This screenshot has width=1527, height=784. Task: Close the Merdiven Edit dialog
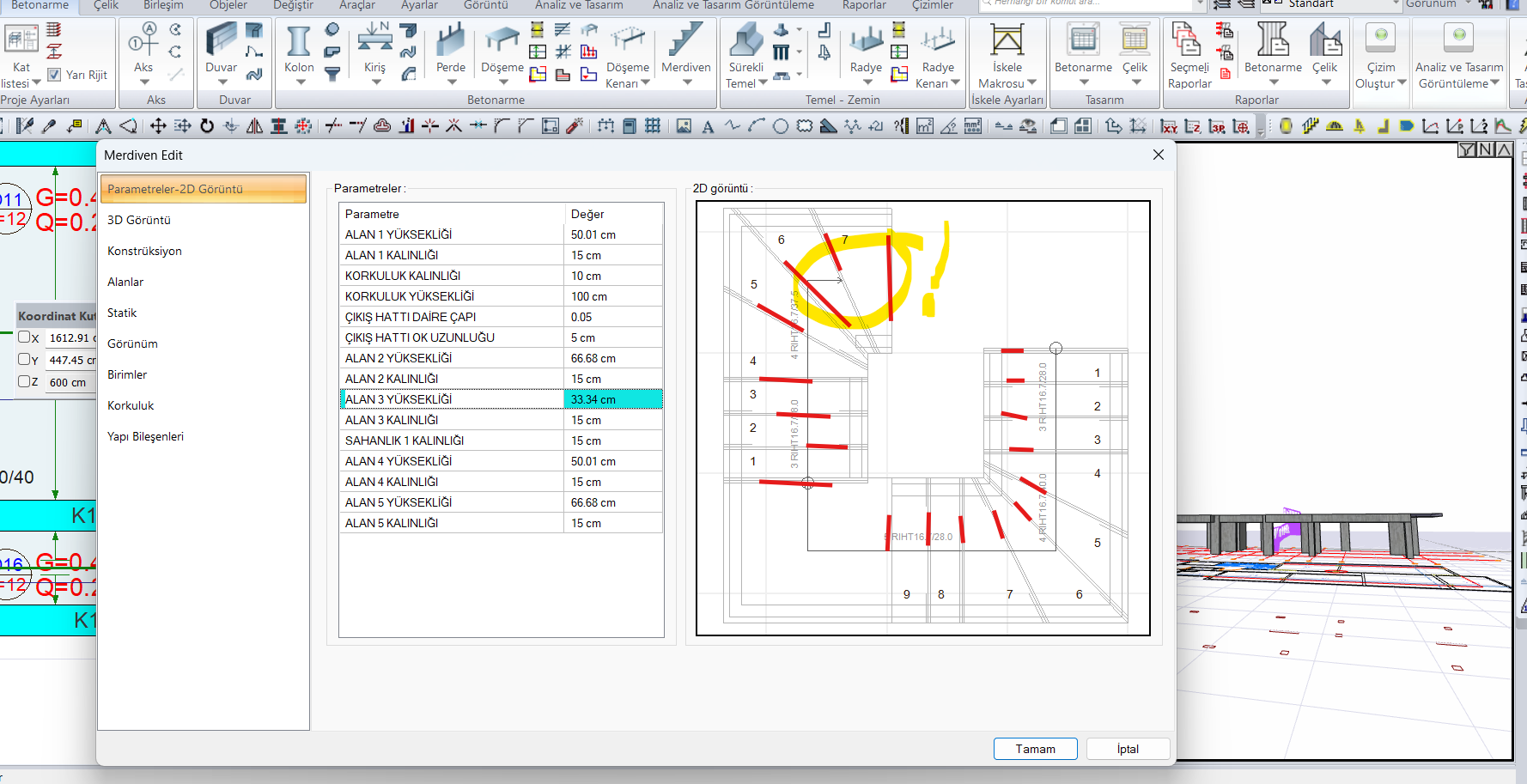(1159, 155)
